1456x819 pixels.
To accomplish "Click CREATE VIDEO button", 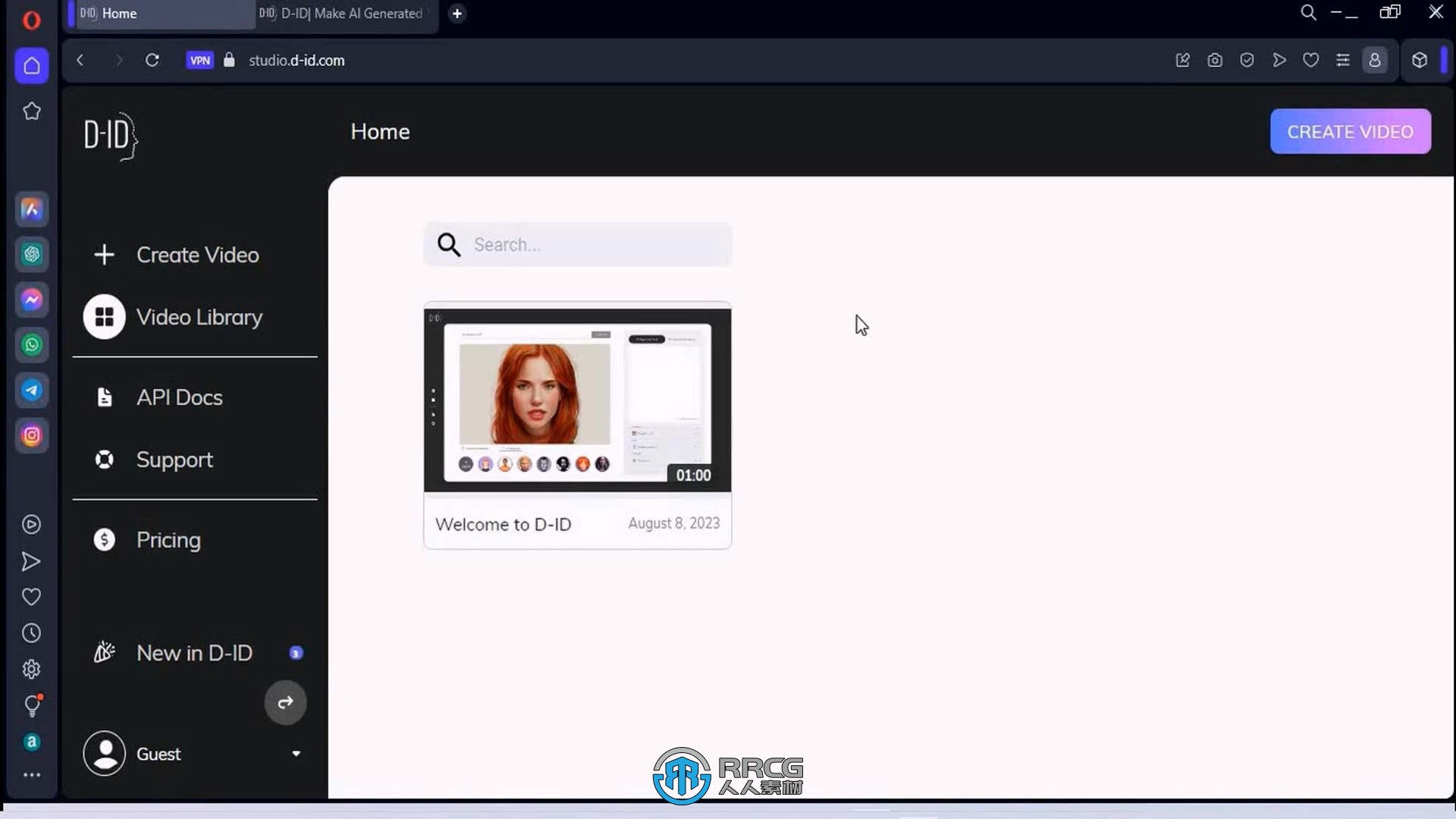I will [1351, 131].
